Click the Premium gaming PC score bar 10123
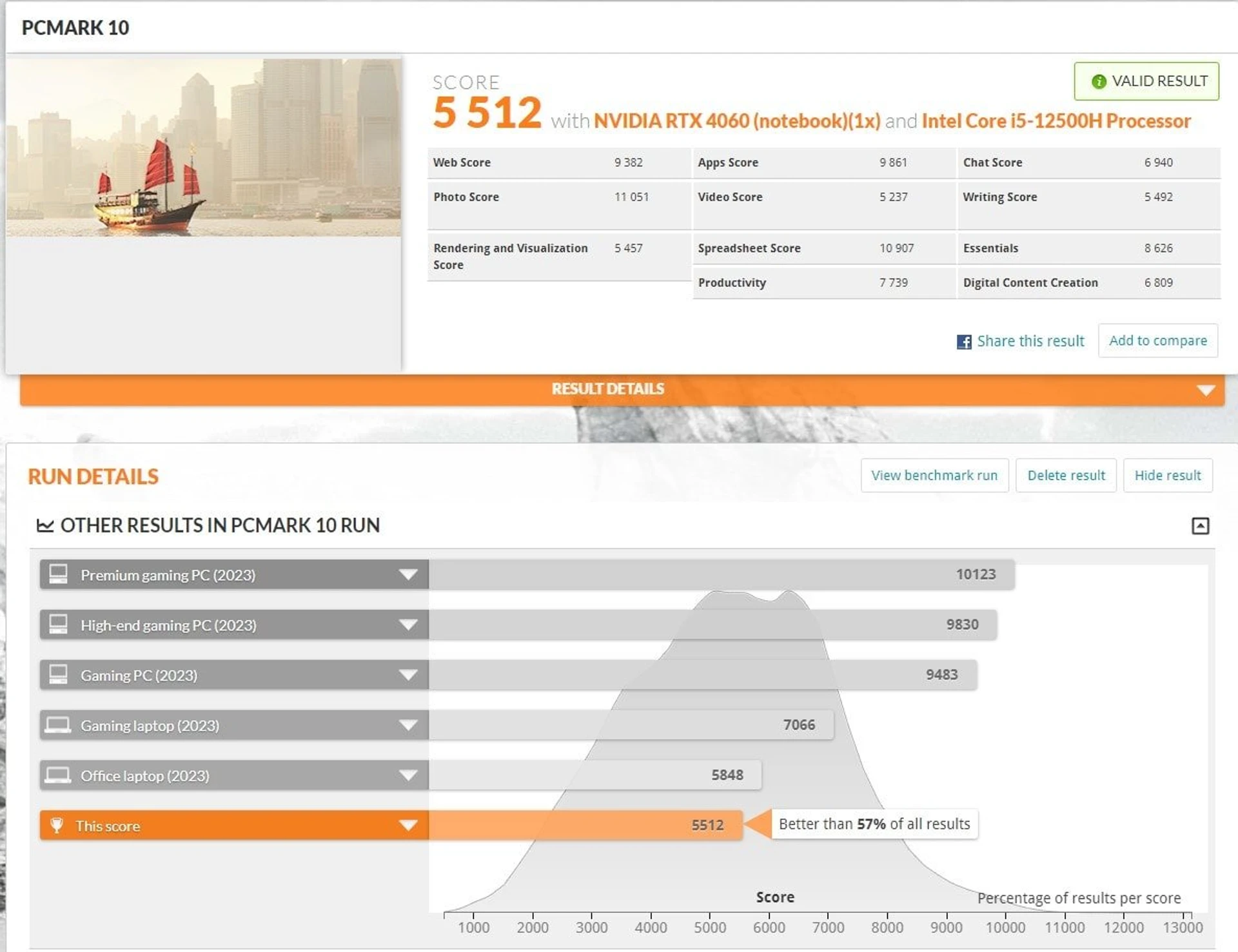 tap(722, 574)
